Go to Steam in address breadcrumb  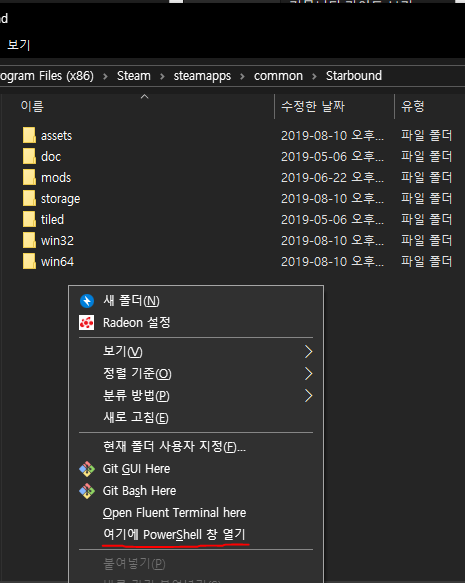134,76
